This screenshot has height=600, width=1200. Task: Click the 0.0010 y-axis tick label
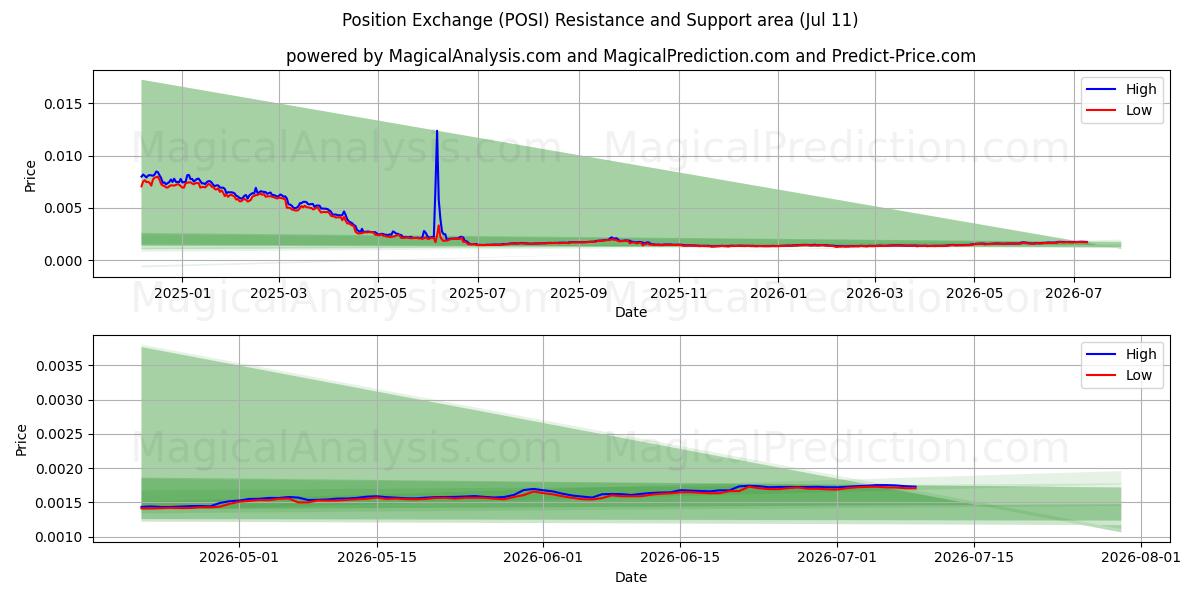(62, 537)
